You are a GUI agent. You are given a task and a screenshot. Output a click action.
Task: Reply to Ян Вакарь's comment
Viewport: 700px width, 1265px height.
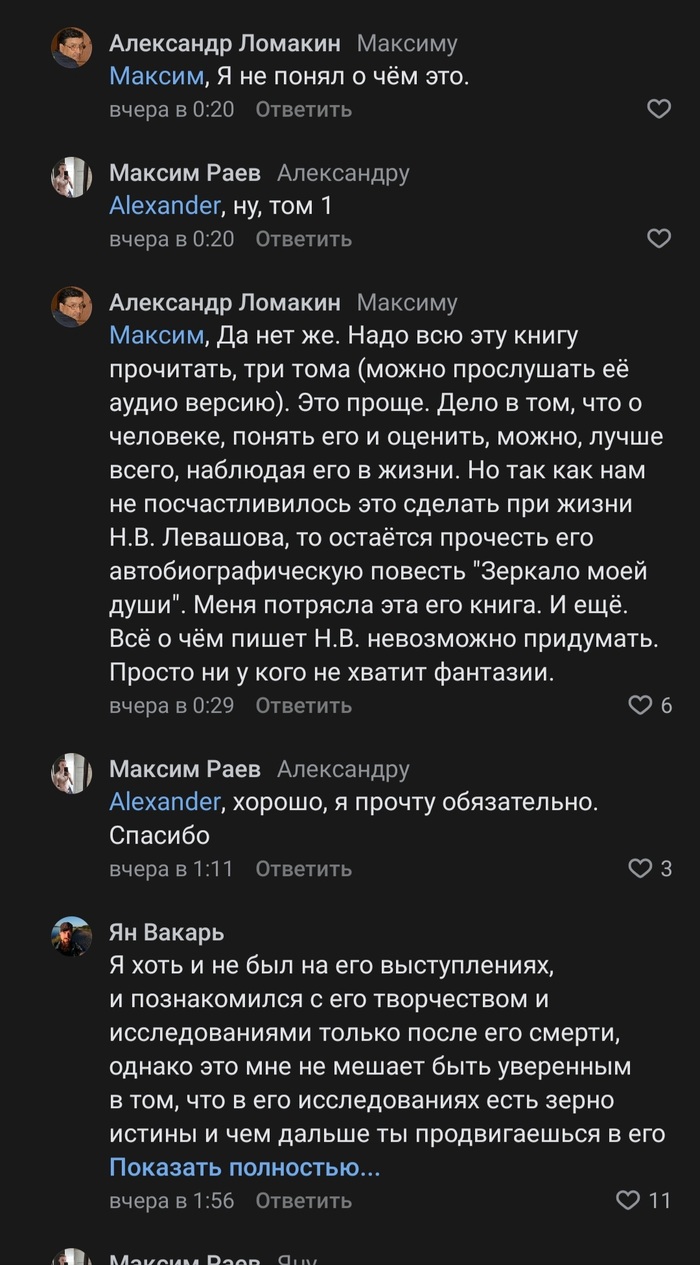[x=303, y=1200]
